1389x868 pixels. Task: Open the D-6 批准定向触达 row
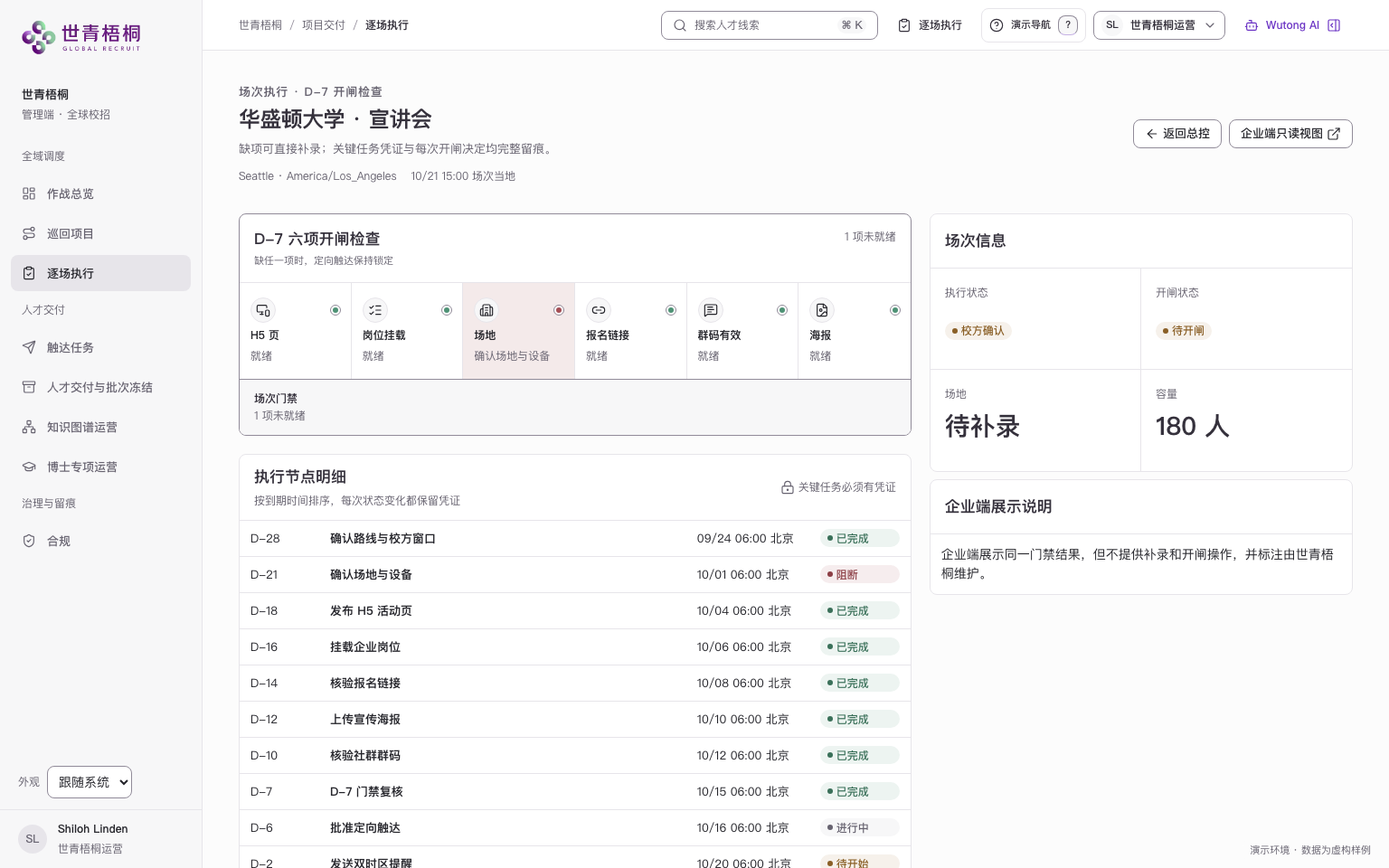575,828
